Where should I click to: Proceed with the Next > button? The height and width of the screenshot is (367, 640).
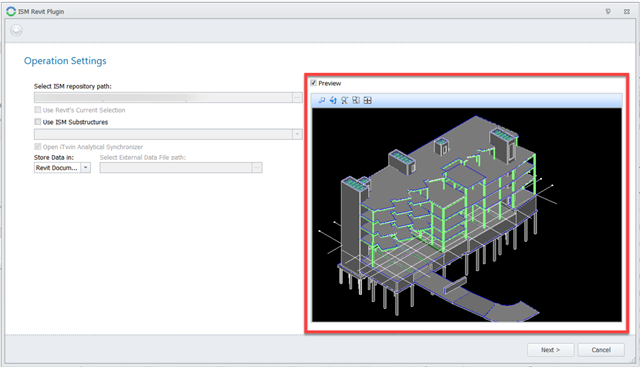(551, 350)
